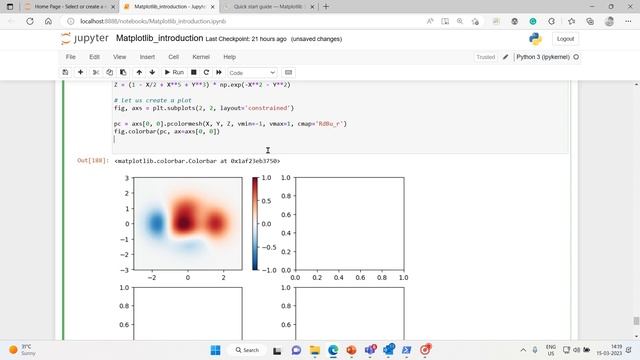Show hidden system tray icons chevron
This screenshot has width=640, height=360.
coord(523,350)
